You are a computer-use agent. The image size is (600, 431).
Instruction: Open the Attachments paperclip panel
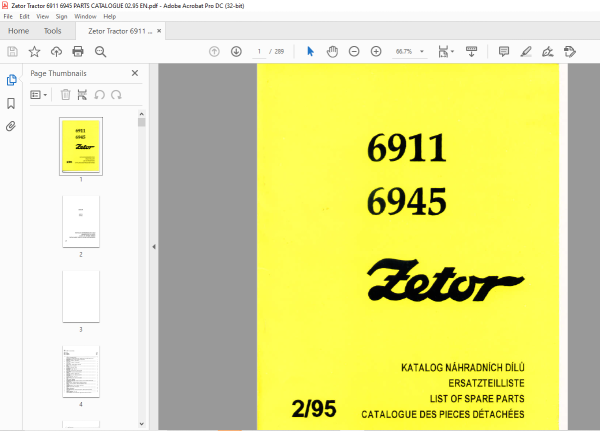point(11,126)
